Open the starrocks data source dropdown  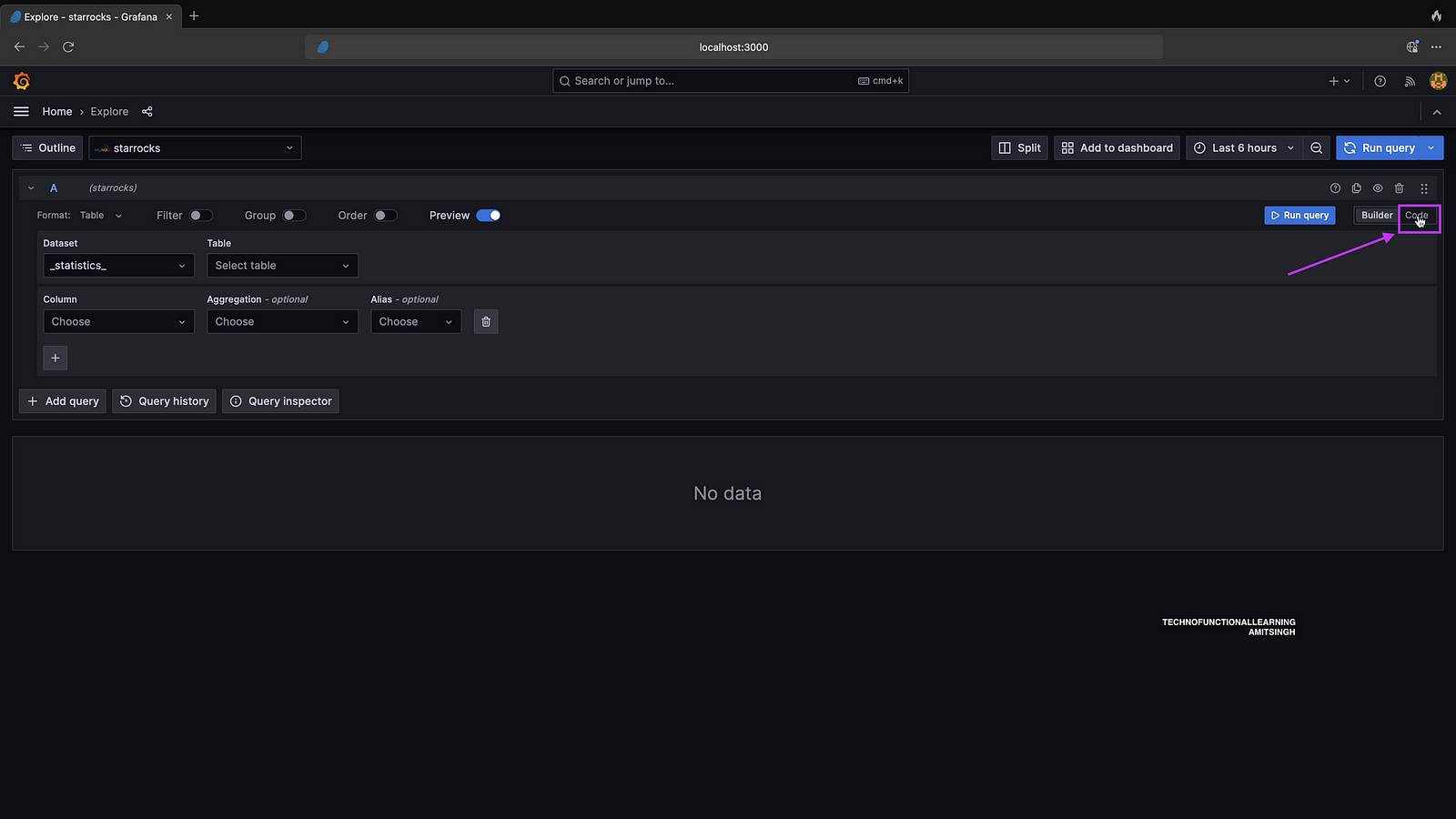[x=195, y=148]
